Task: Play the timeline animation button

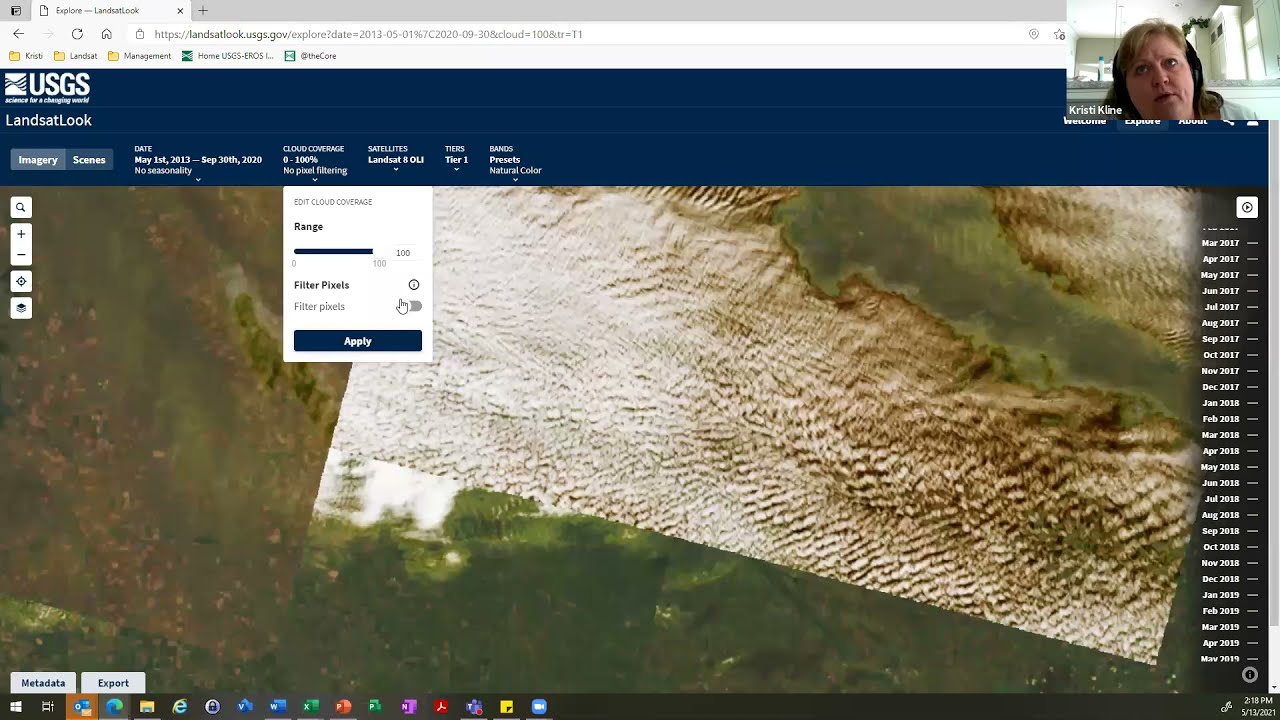Action: point(1247,207)
